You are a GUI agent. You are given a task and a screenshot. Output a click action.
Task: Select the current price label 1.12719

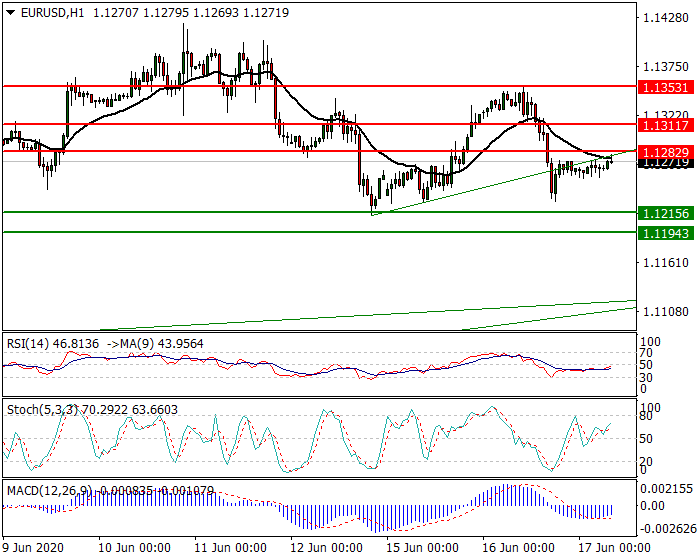pos(666,163)
